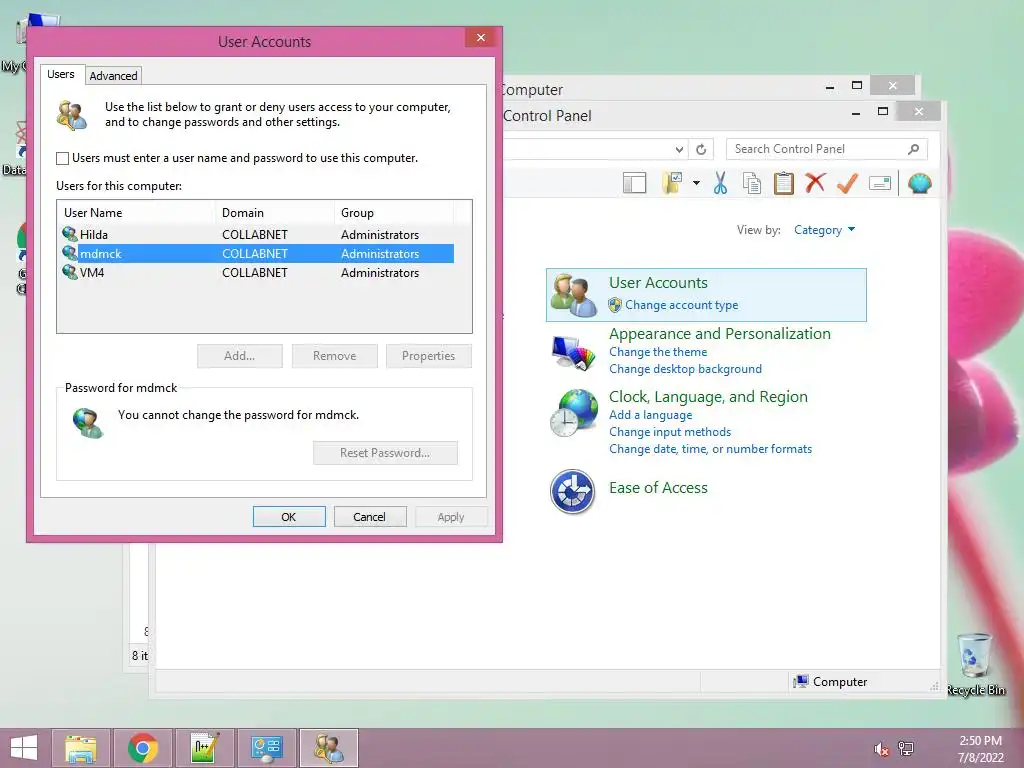Maximize the Control Panel window
1024x768 pixels.
[883, 112]
